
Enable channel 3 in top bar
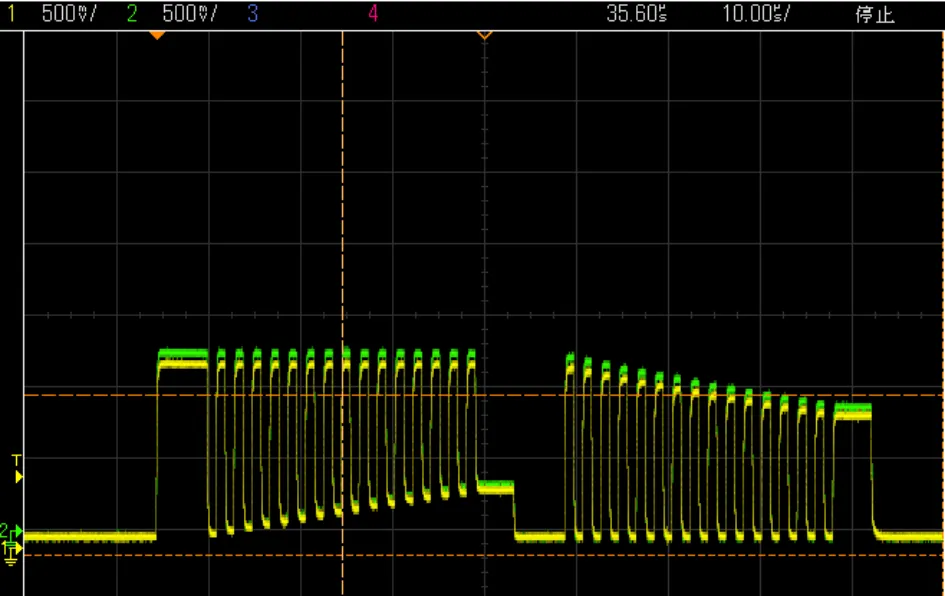coord(252,14)
